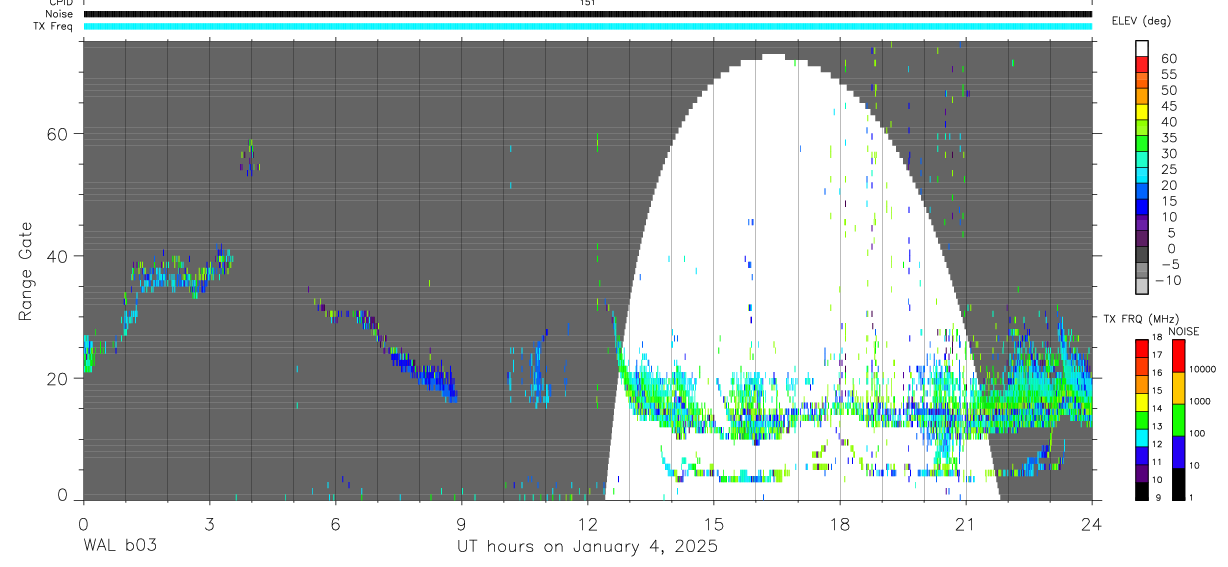Click the y-axis tick label "20" beside Range Gate
The height and width of the screenshot is (567, 1228).
coord(58,378)
